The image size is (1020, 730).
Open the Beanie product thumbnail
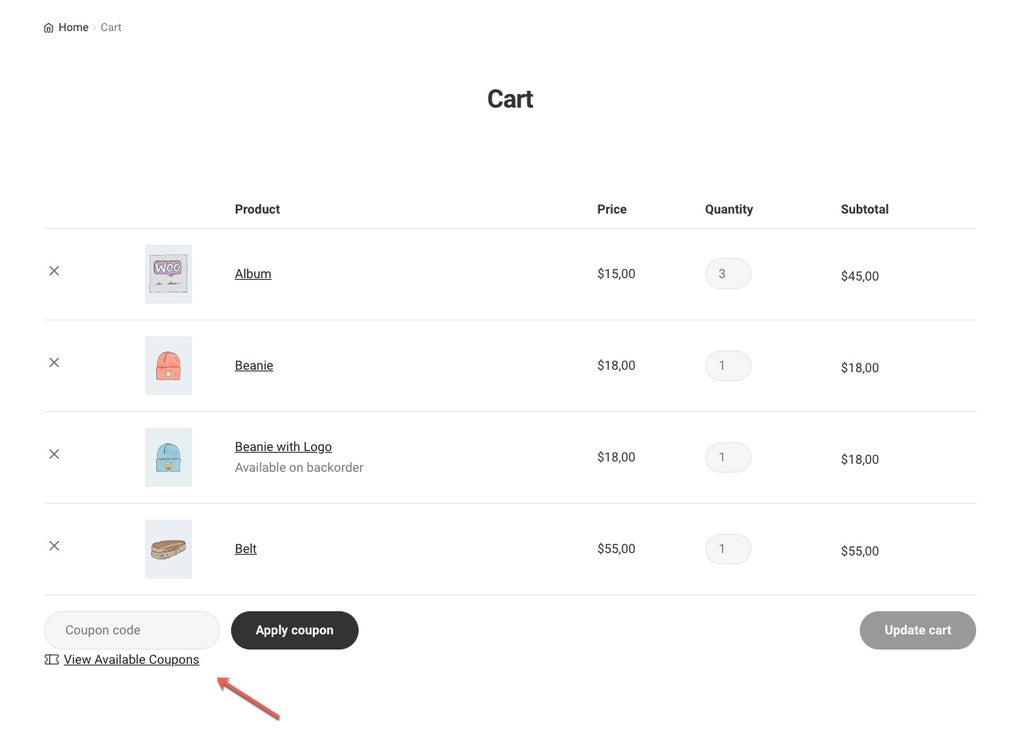168,366
